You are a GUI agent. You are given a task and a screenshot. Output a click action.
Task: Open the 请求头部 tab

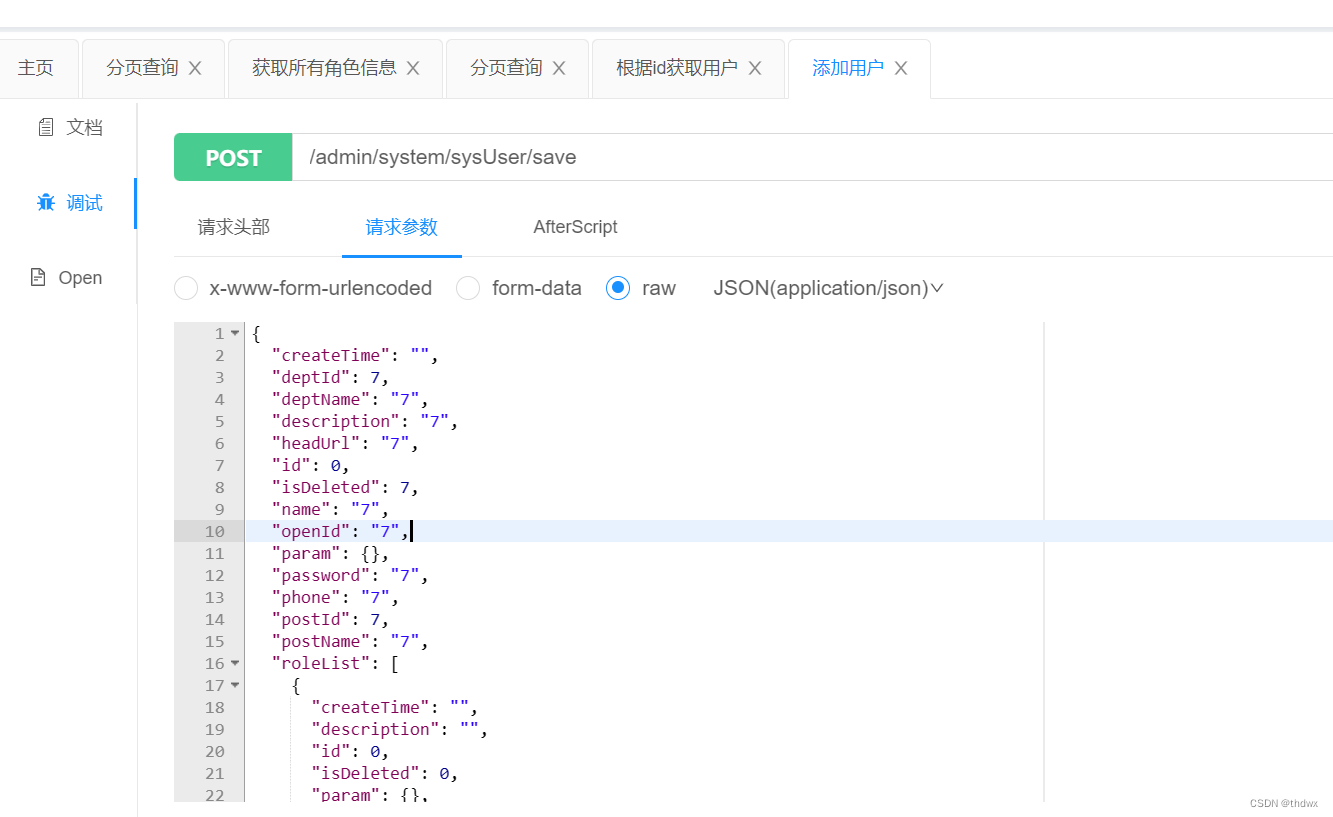(234, 227)
